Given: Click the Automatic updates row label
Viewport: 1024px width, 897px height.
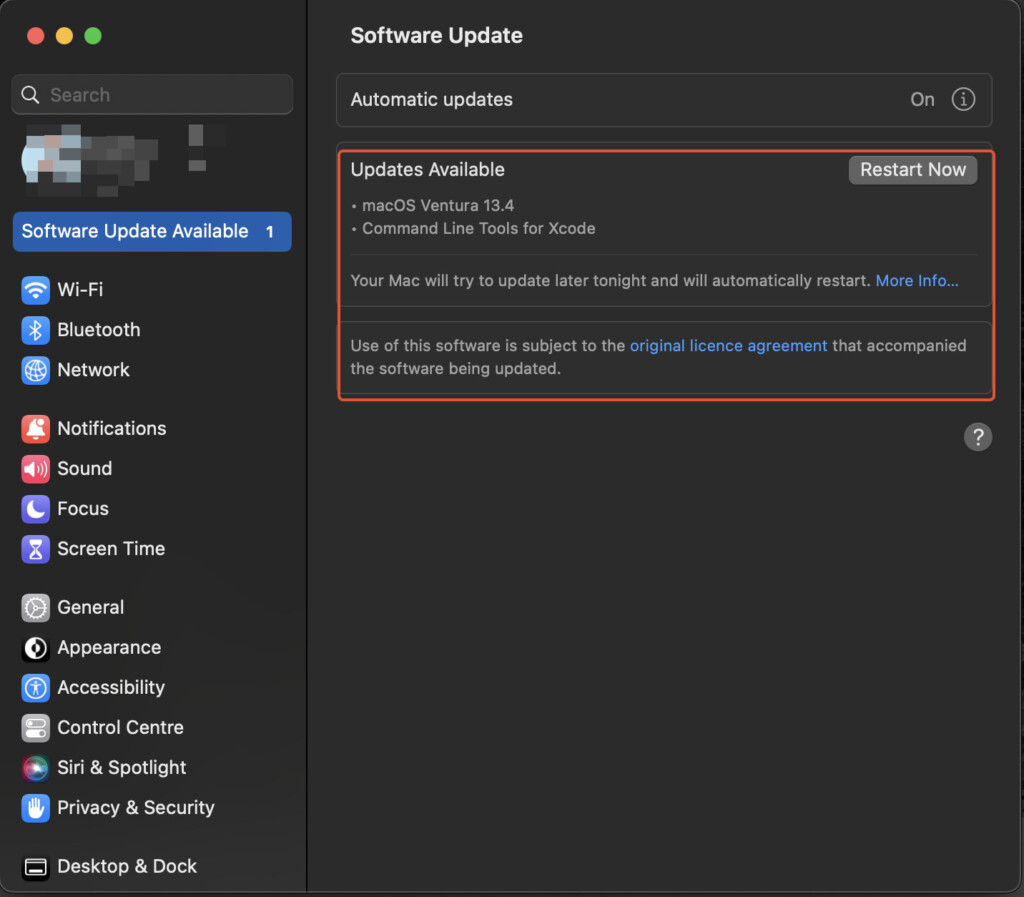Looking at the screenshot, I should coord(431,99).
